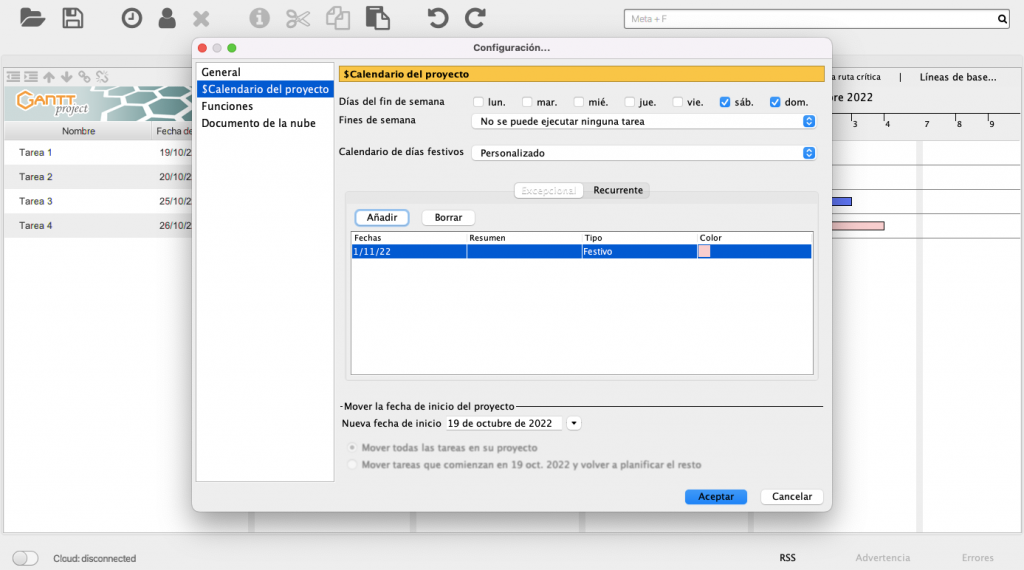This screenshot has width=1024, height=570.
Task: Click the resource person icon
Action: 167,18
